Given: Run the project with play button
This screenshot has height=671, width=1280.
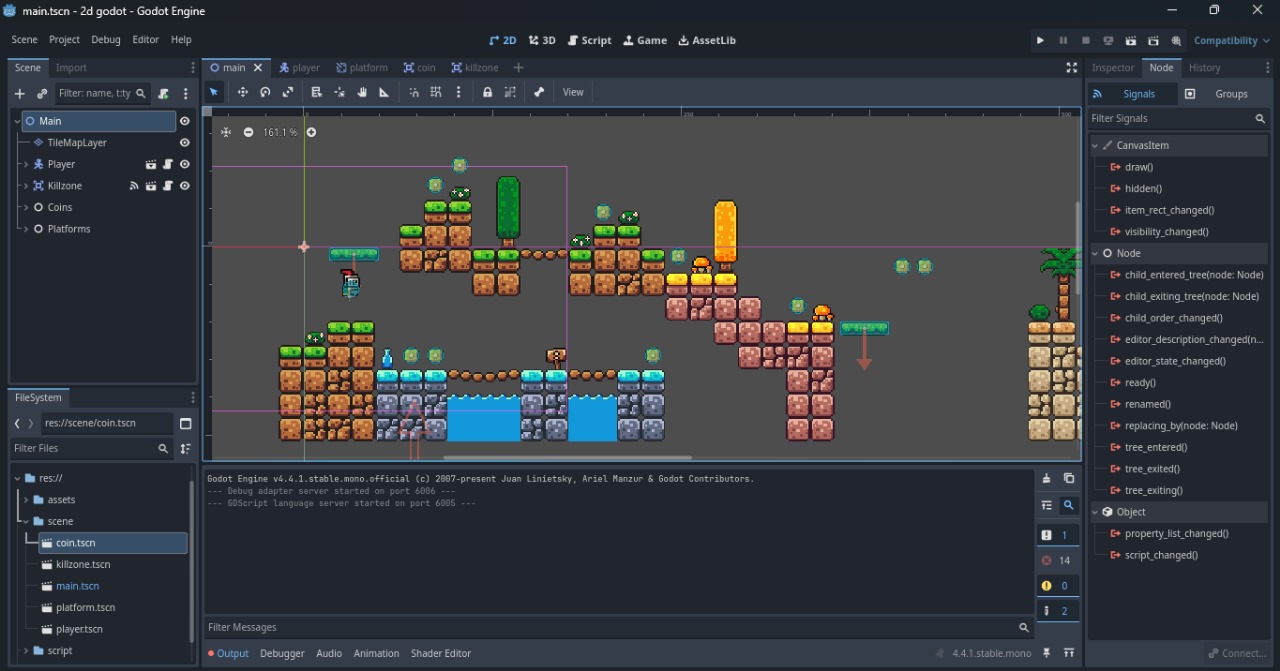Looking at the screenshot, I should pos(1040,41).
